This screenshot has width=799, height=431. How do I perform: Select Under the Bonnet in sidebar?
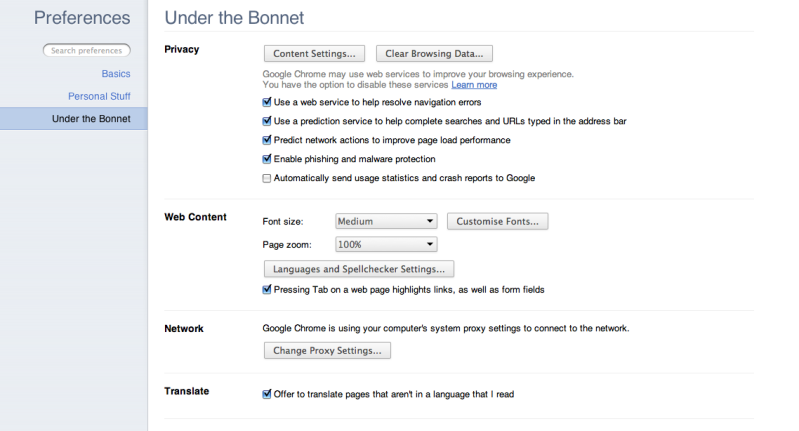(x=91, y=119)
